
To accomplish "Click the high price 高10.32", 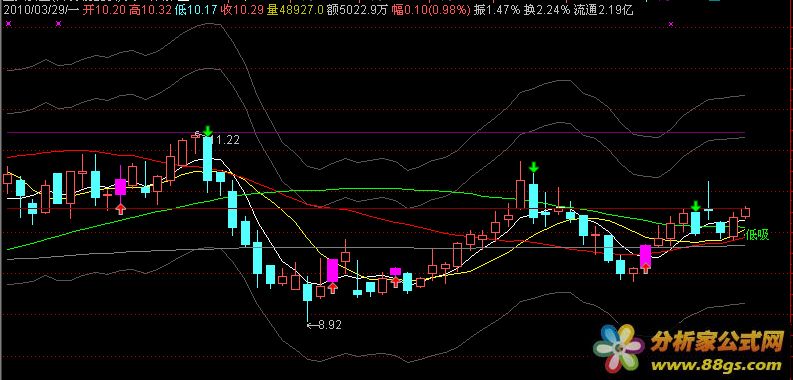I will [150, 10].
